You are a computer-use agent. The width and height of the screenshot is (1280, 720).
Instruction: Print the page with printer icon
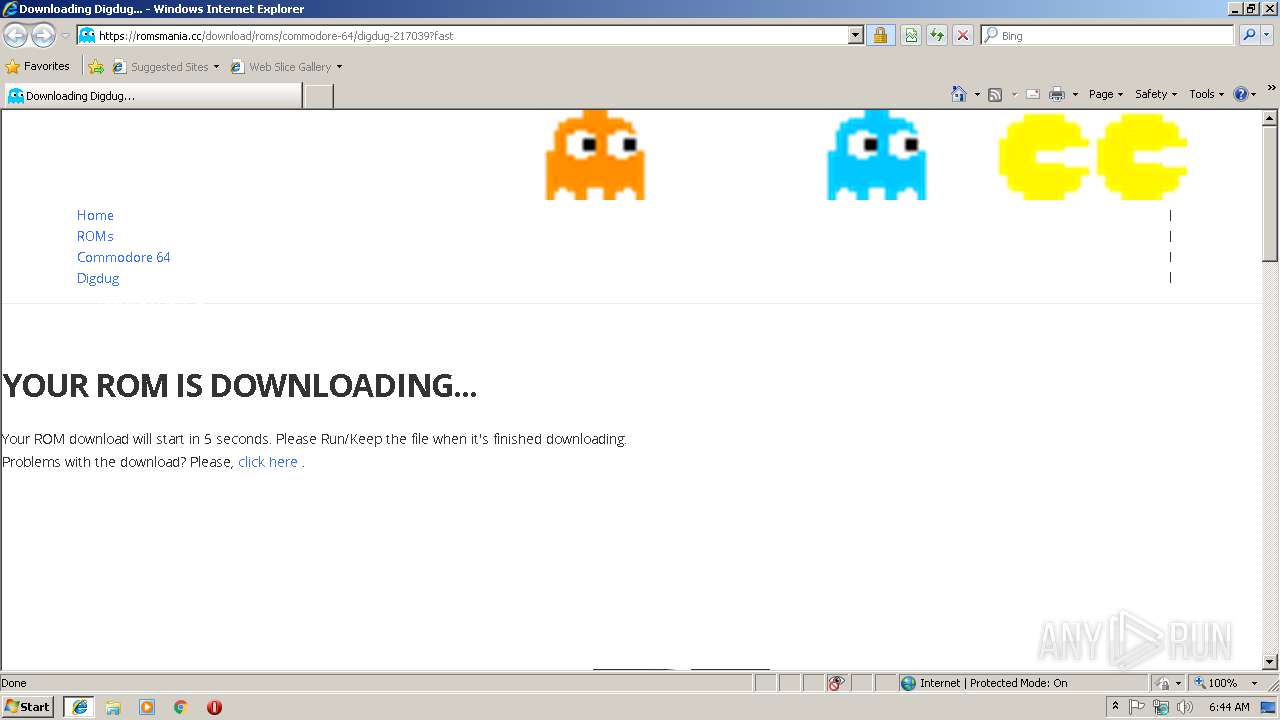1057,94
